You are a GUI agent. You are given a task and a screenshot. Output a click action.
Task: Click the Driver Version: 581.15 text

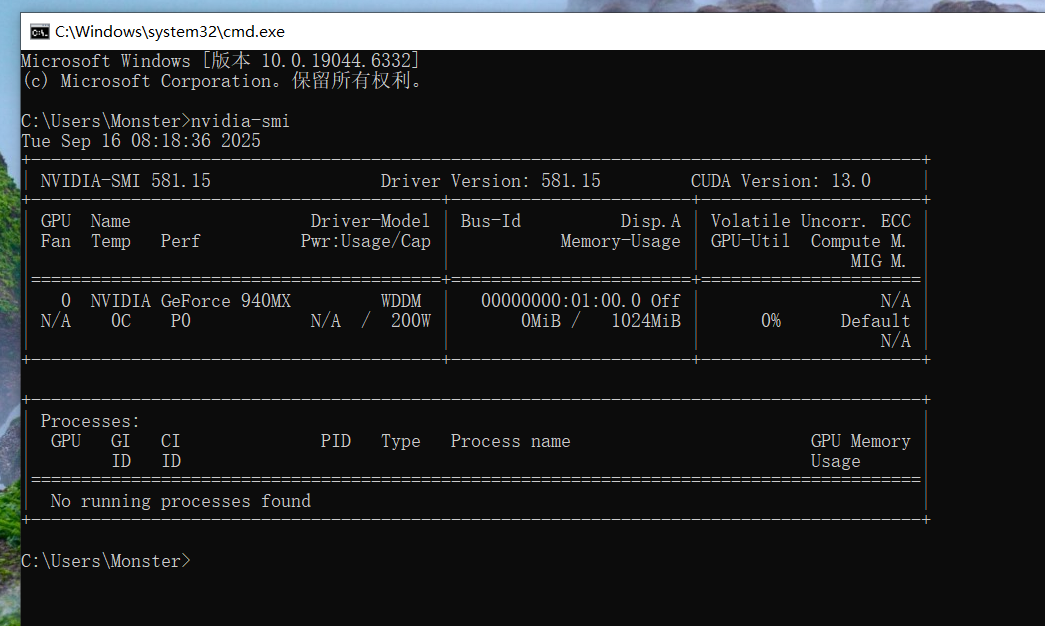[x=490, y=181]
